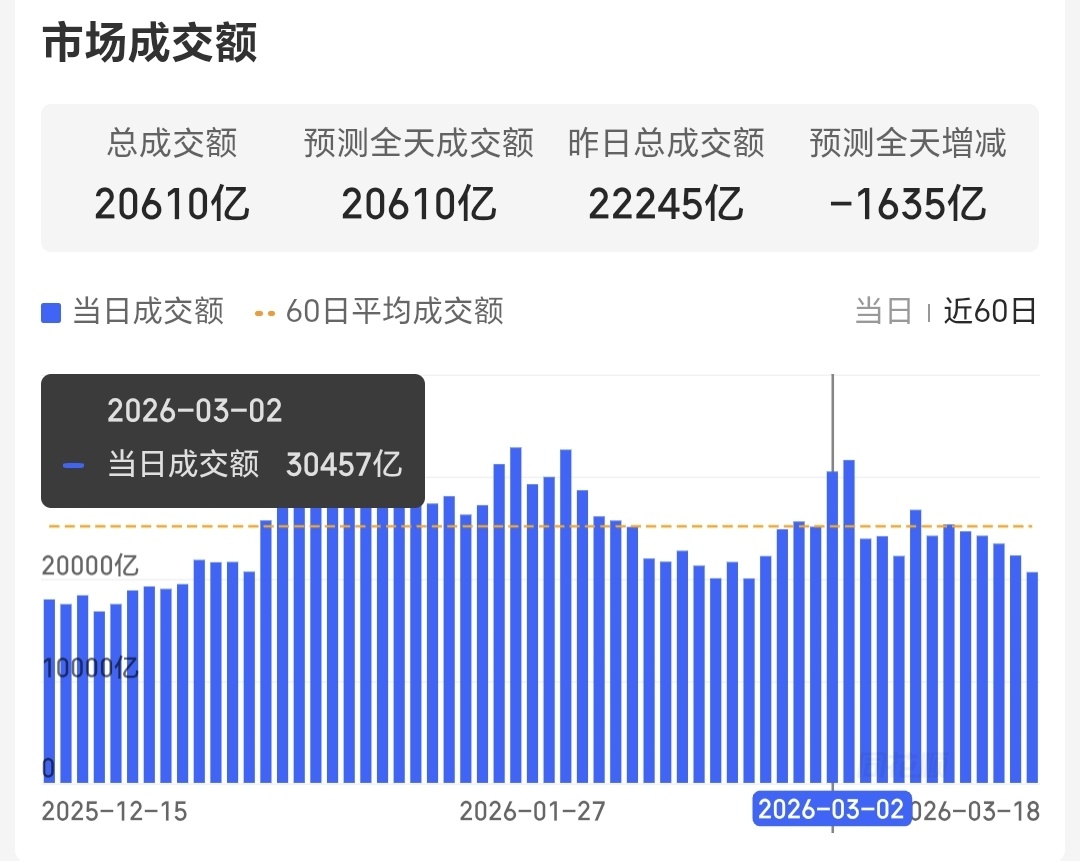
Task: Tap the leftmost bar in the chart
Action: 50,690
